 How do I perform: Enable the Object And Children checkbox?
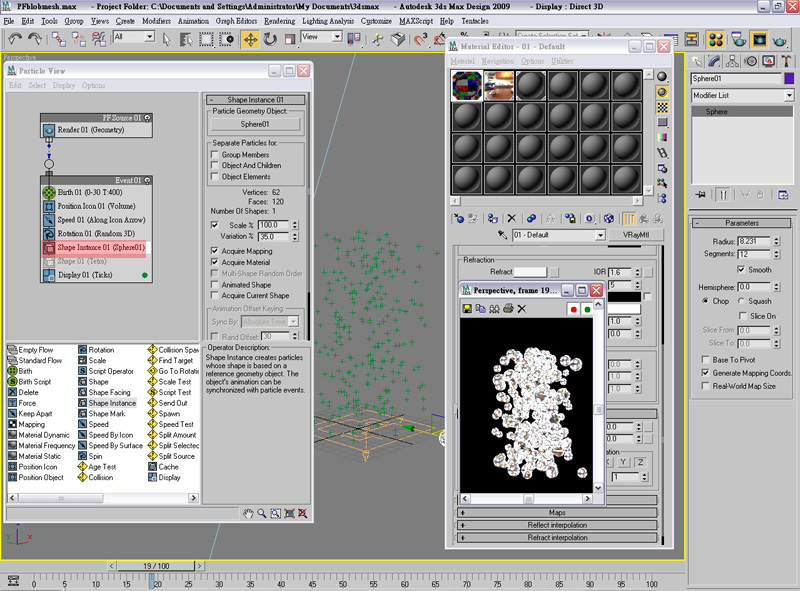point(215,165)
